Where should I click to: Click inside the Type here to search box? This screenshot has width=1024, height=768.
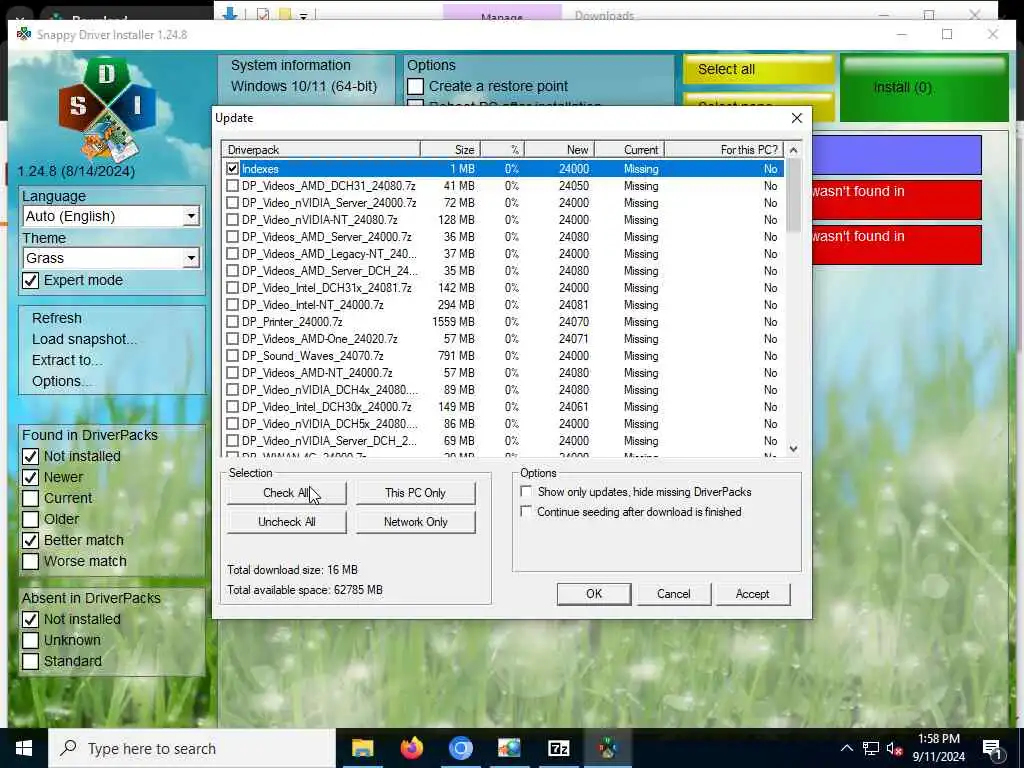pyautogui.click(x=192, y=748)
